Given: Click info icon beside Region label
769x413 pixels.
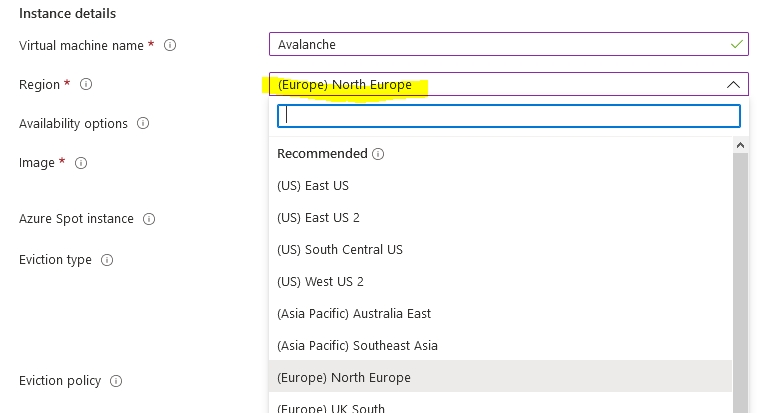Looking at the screenshot, I should [86, 85].
